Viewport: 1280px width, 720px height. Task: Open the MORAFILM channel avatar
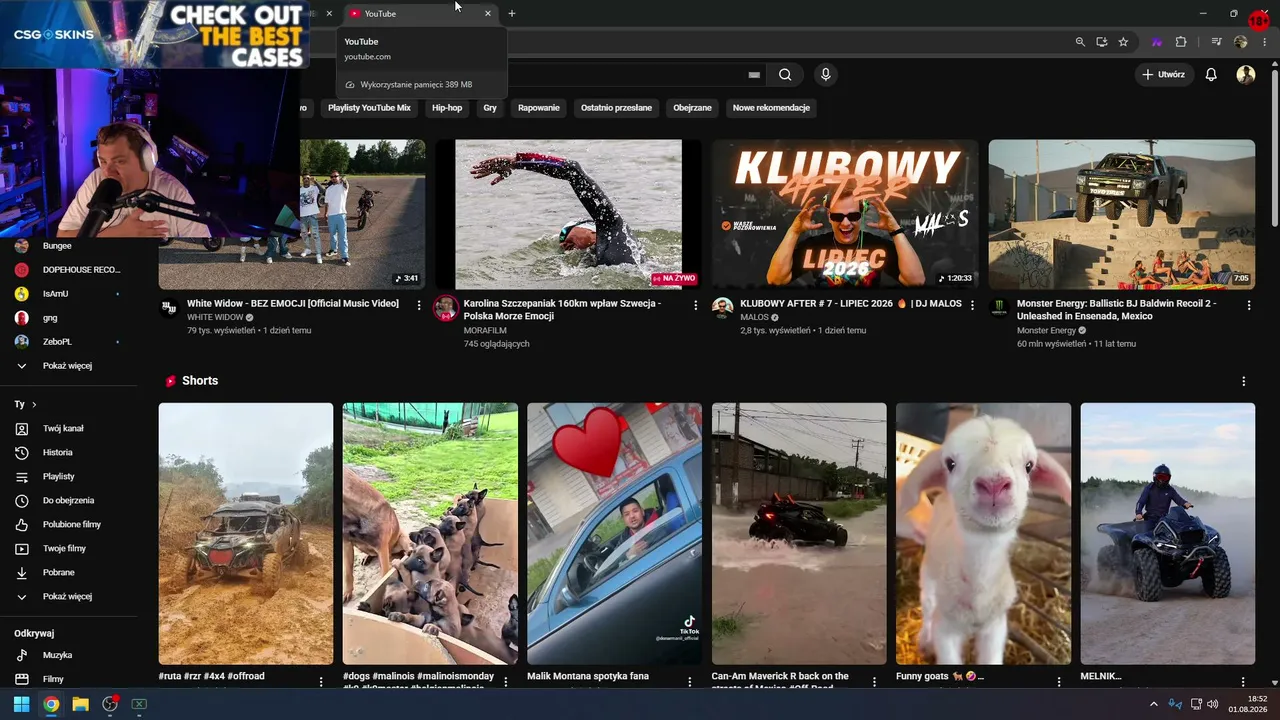[x=446, y=308]
